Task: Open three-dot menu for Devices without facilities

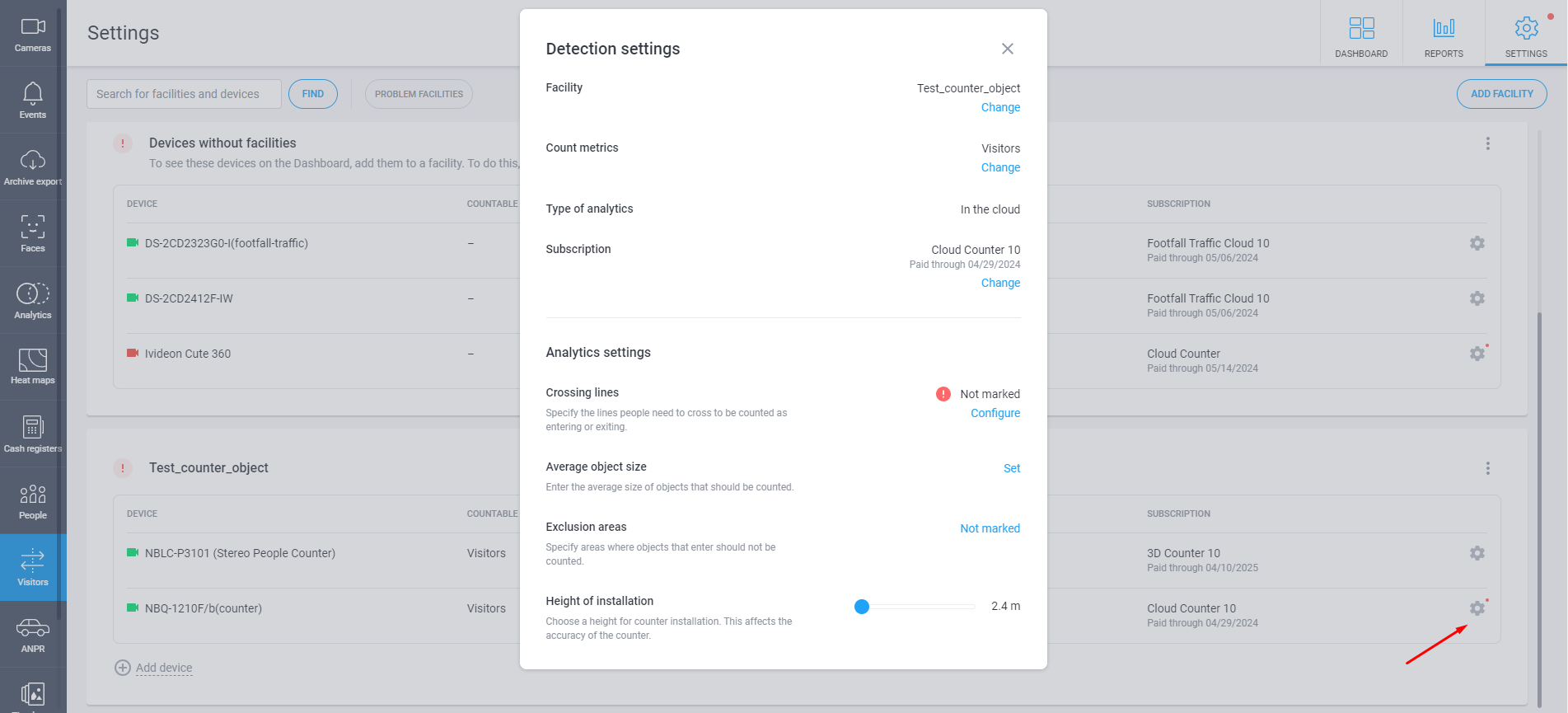Action: coord(1488,143)
